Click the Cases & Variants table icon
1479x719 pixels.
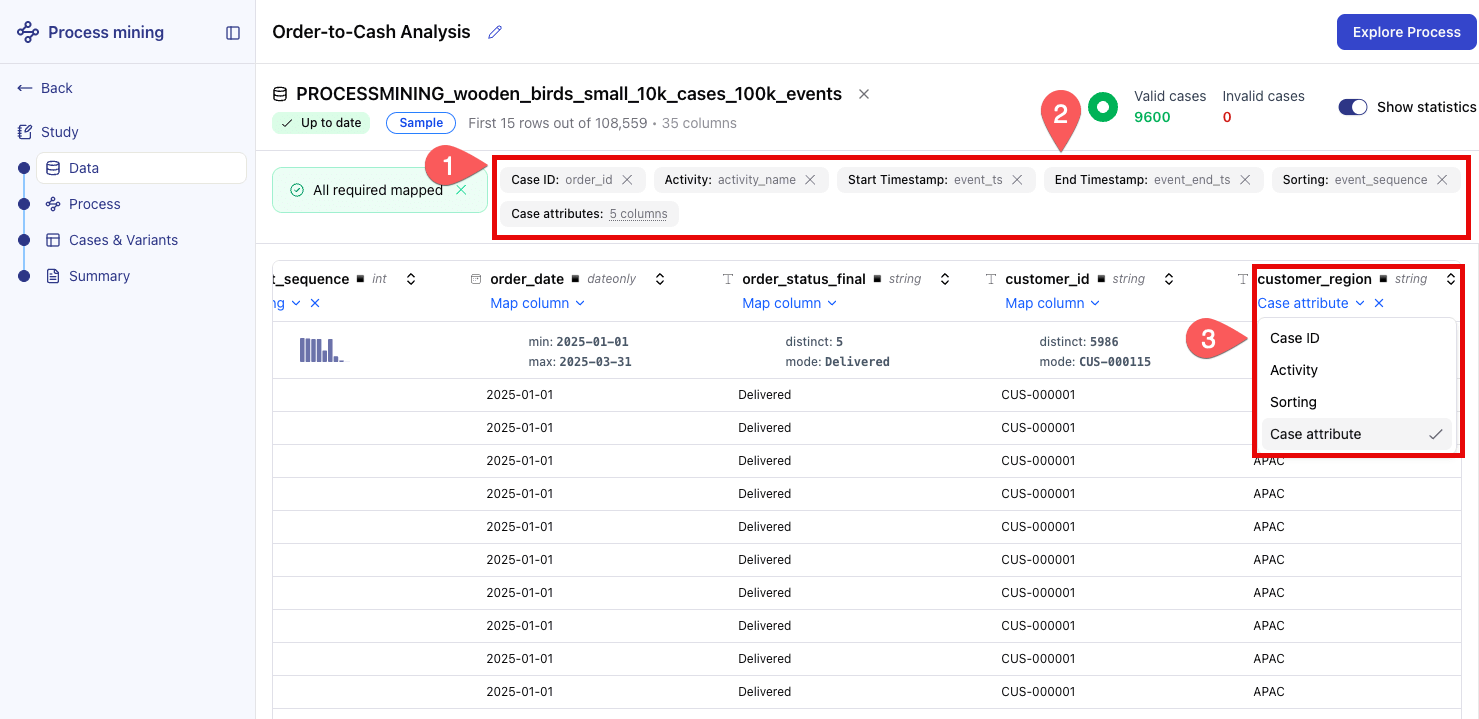pyautogui.click(x=53, y=240)
